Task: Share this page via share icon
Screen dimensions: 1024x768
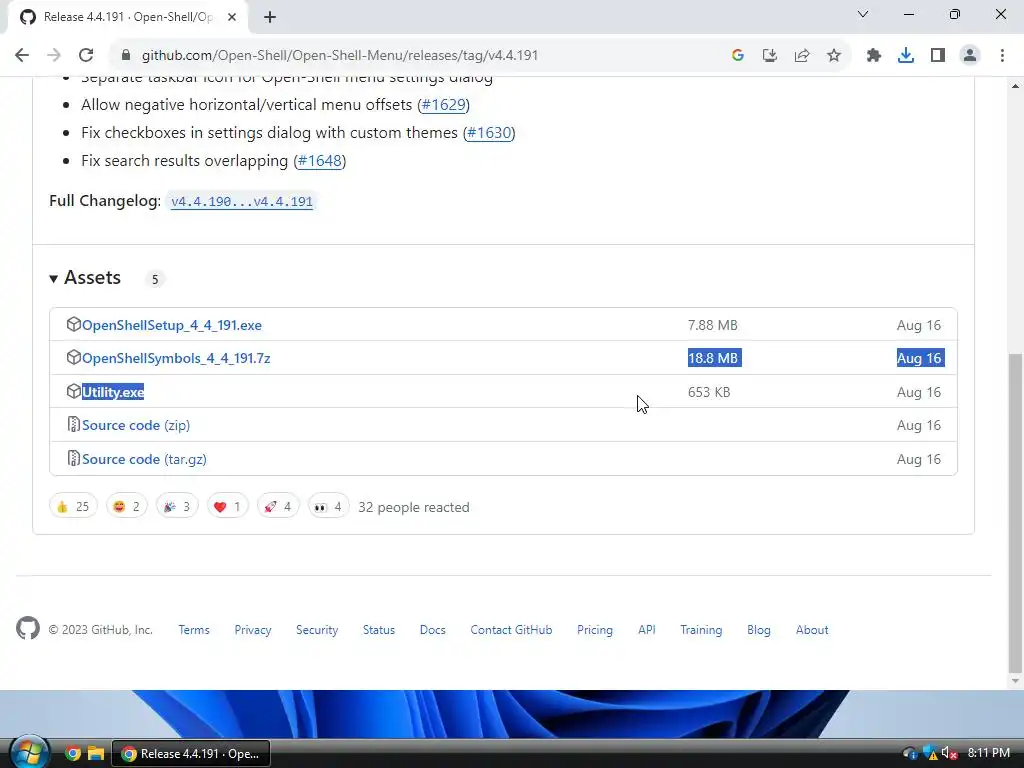Action: tap(802, 56)
